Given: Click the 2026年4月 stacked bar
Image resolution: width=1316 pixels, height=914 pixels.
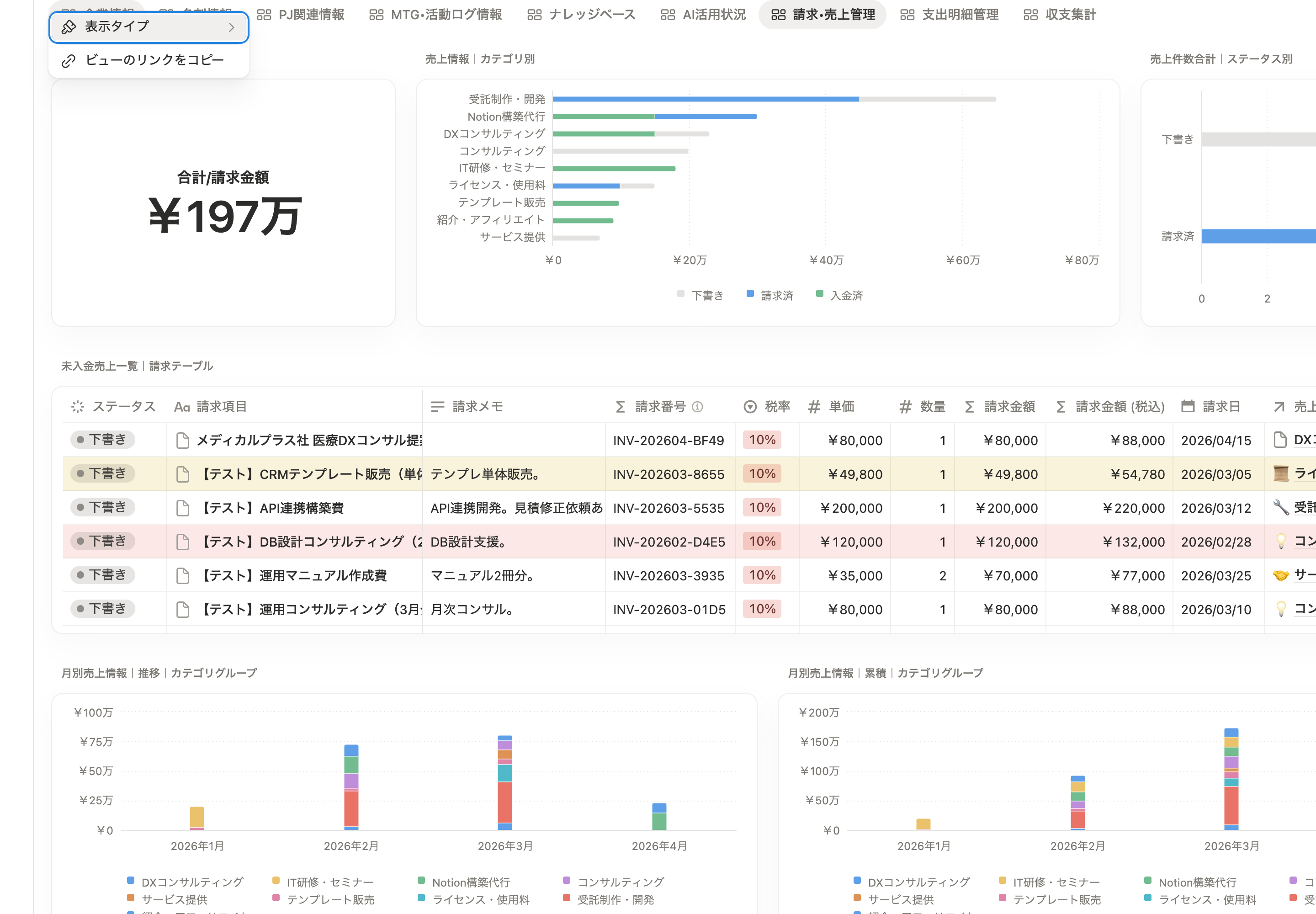Looking at the screenshot, I should pyautogui.click(x=659, y=817).
